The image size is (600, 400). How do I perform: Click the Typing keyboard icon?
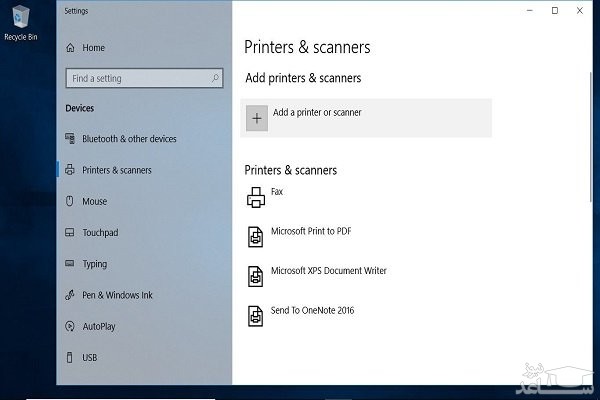(x=70, y=264)
